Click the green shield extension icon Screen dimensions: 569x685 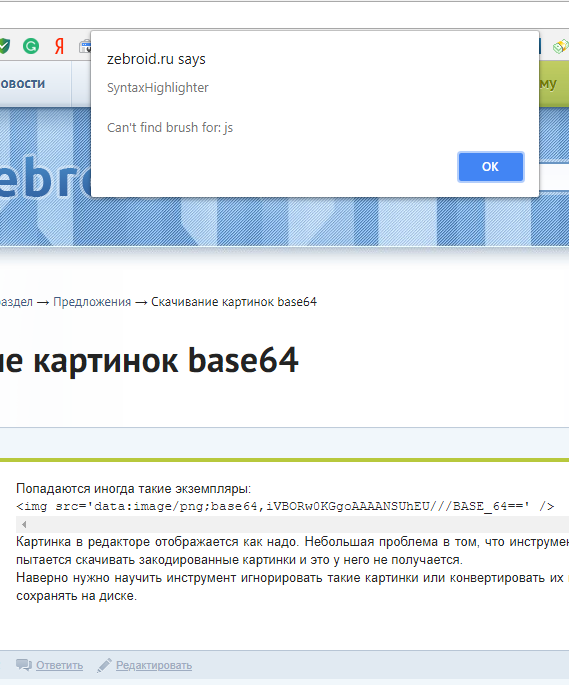click(x=4, y=46)
